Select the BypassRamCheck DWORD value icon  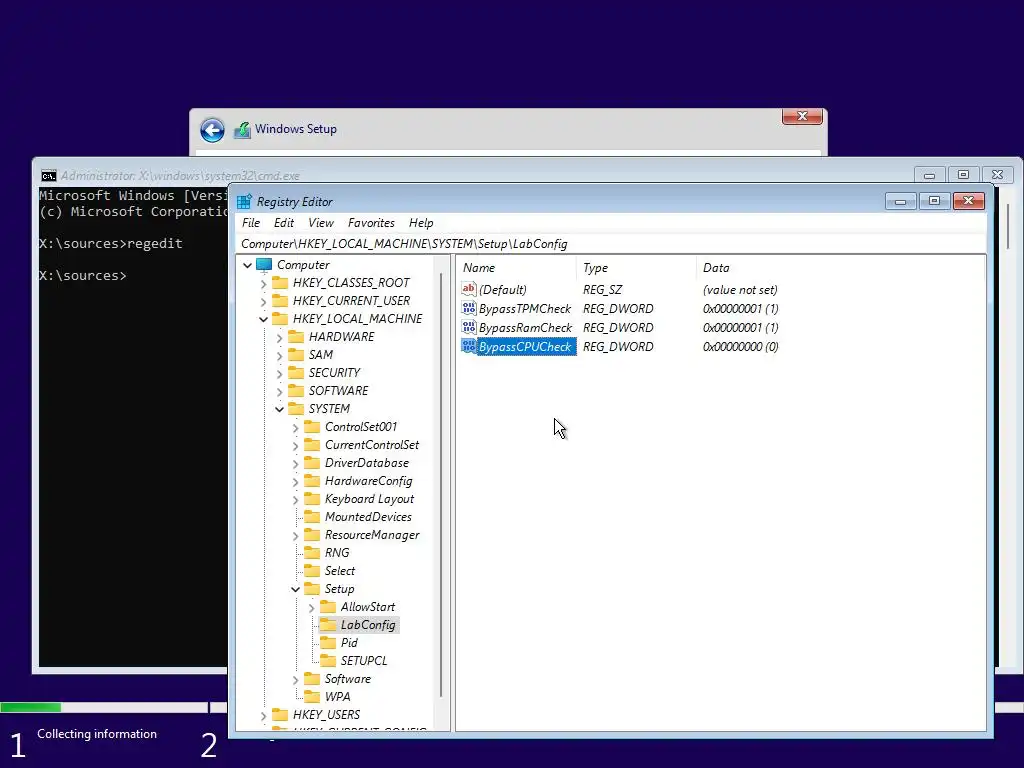pyautogui.click(x=468, y=327)
